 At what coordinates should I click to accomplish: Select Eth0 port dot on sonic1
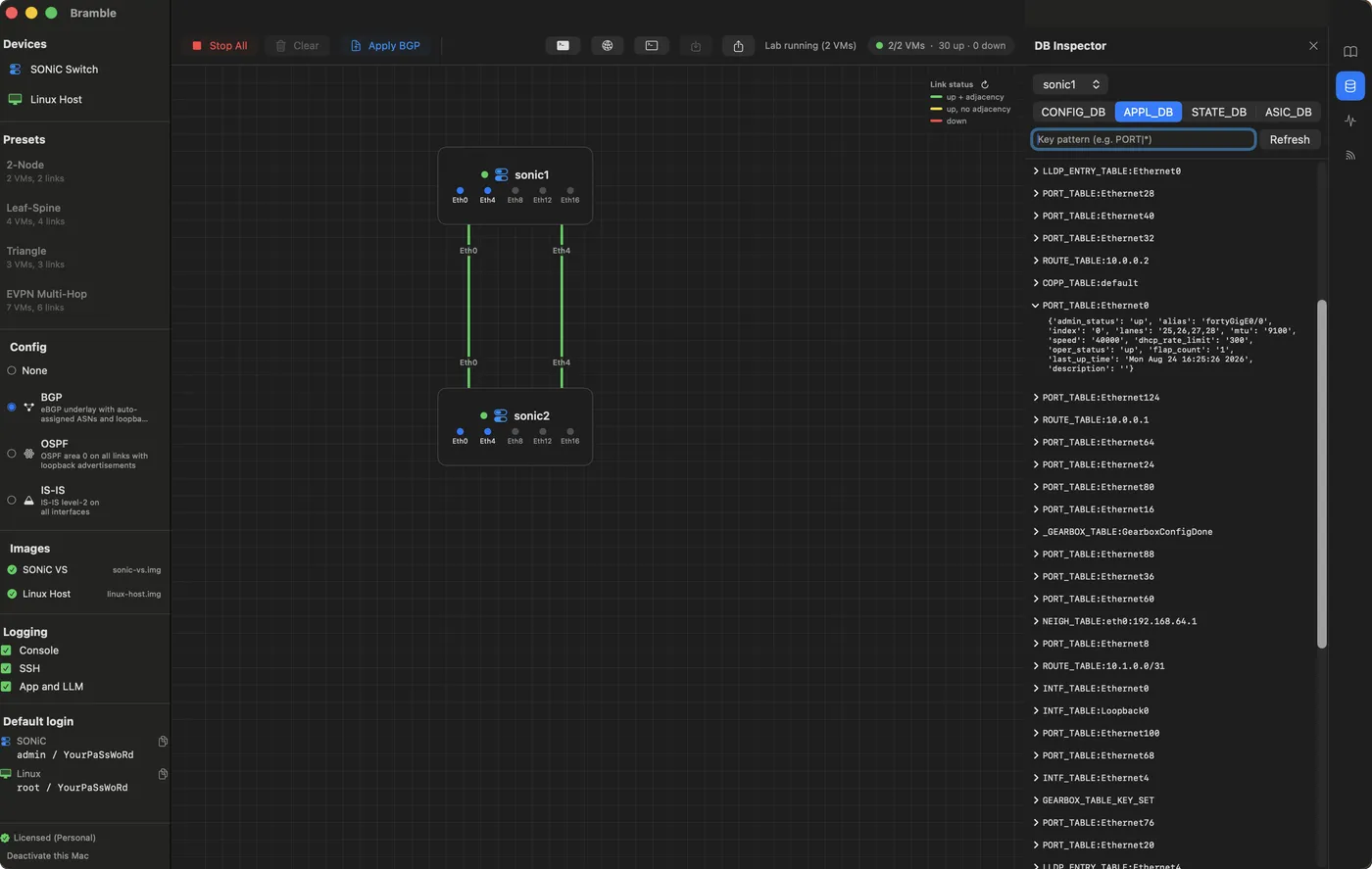(x=460, y=191)
